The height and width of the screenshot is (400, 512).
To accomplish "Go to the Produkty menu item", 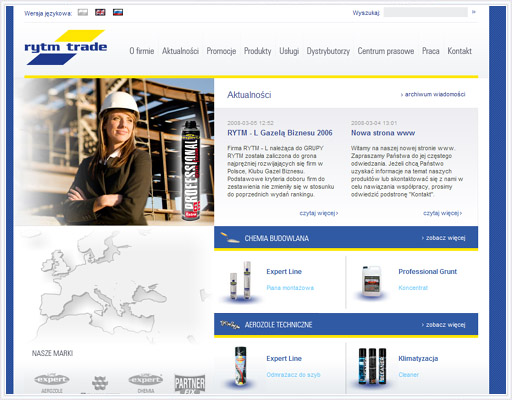I will (258, 51).
